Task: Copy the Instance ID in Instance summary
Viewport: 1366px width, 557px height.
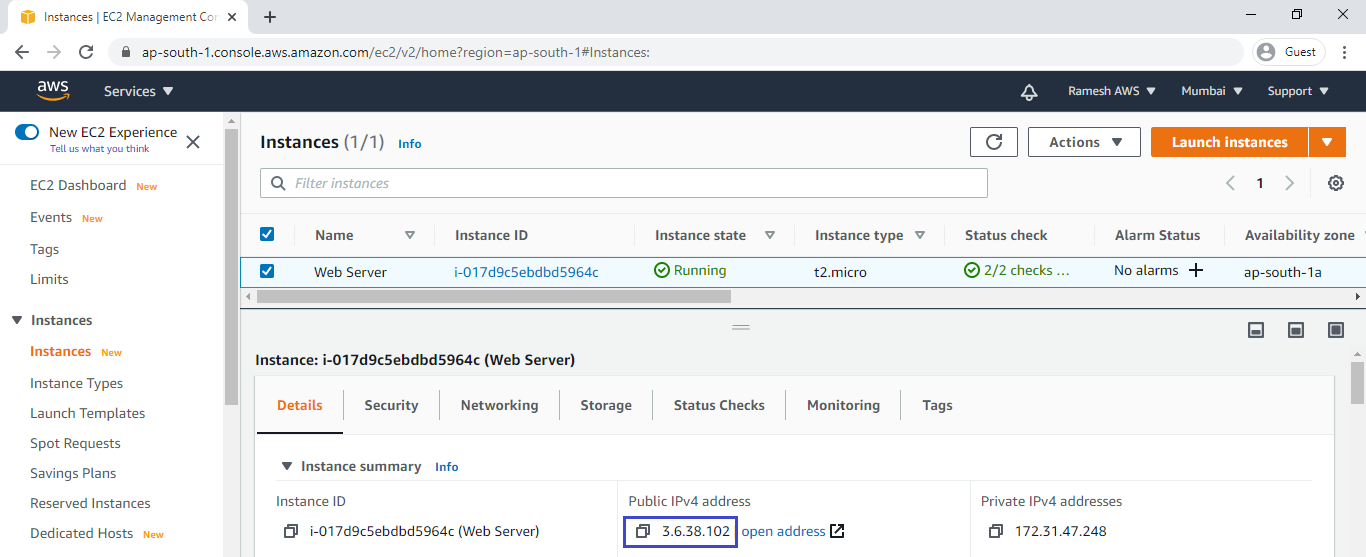Action: pyautogui.click(x=291, y=531)
